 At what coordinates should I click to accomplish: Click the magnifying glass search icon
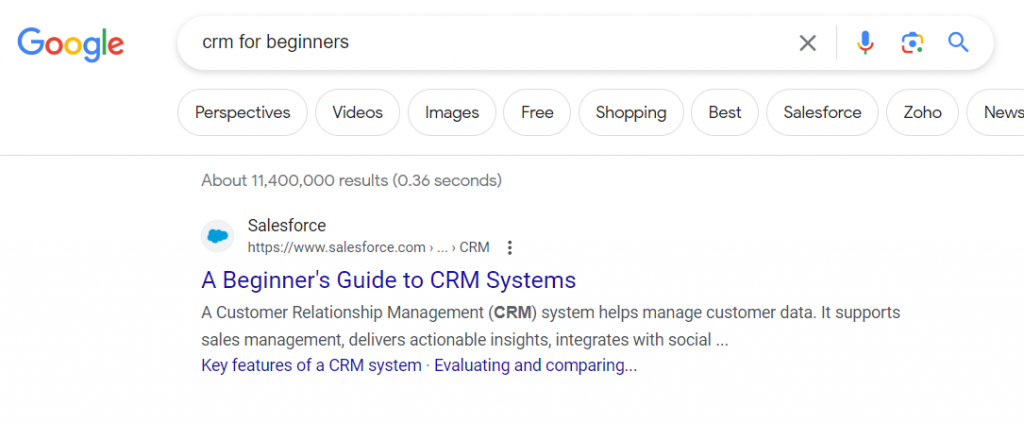(x=958, y=43)
